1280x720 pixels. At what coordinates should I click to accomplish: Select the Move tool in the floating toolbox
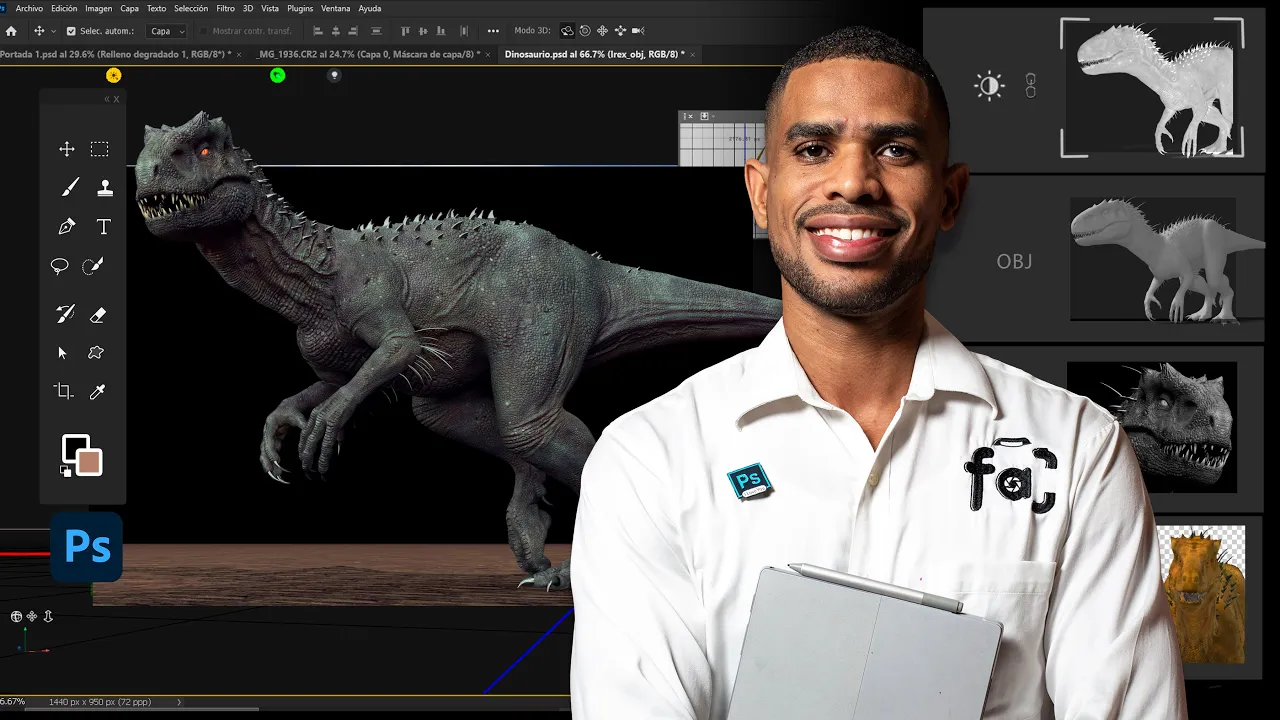tap(67, 149)
